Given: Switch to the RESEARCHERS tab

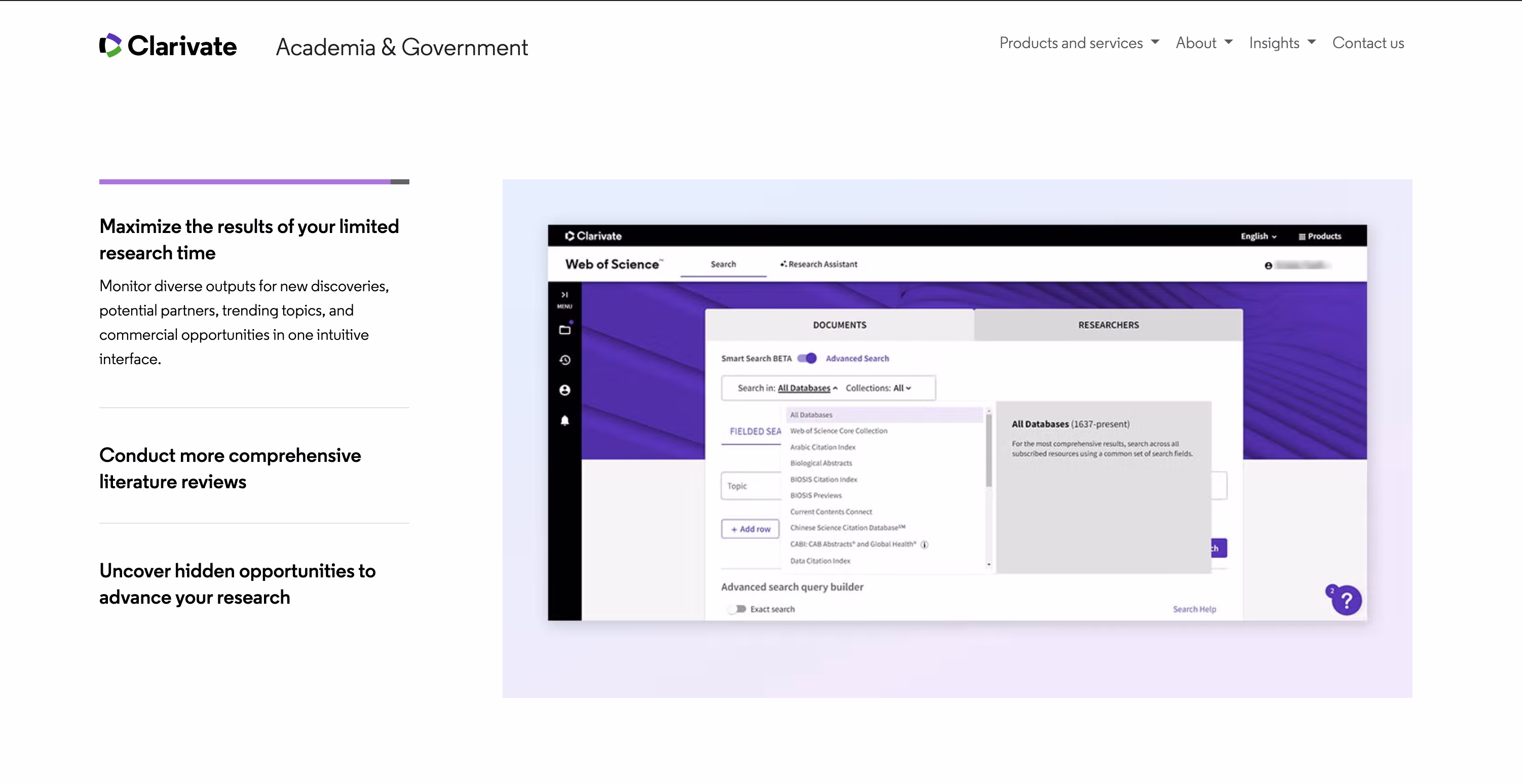Looking at the screenshot, I should [1108, 325].
